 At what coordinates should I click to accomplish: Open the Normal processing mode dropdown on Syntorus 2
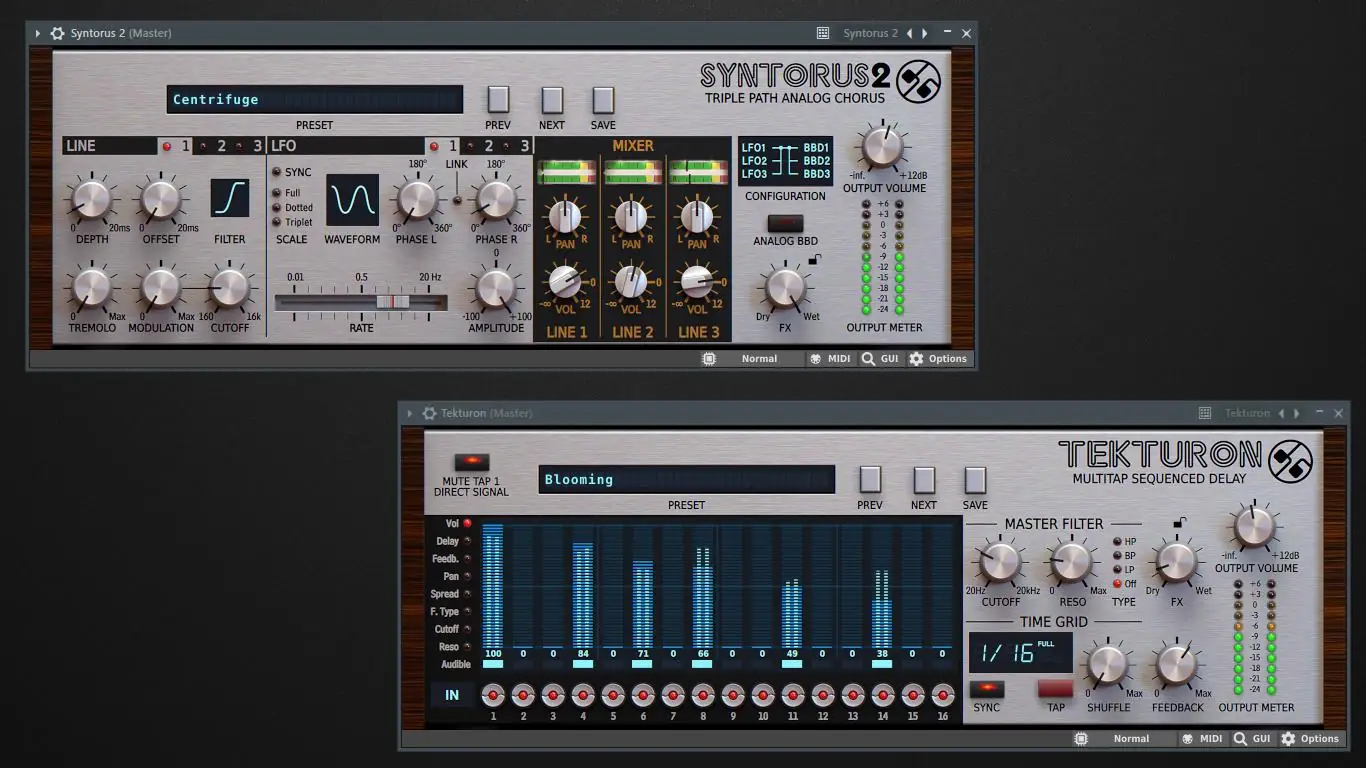click(758, 358)
